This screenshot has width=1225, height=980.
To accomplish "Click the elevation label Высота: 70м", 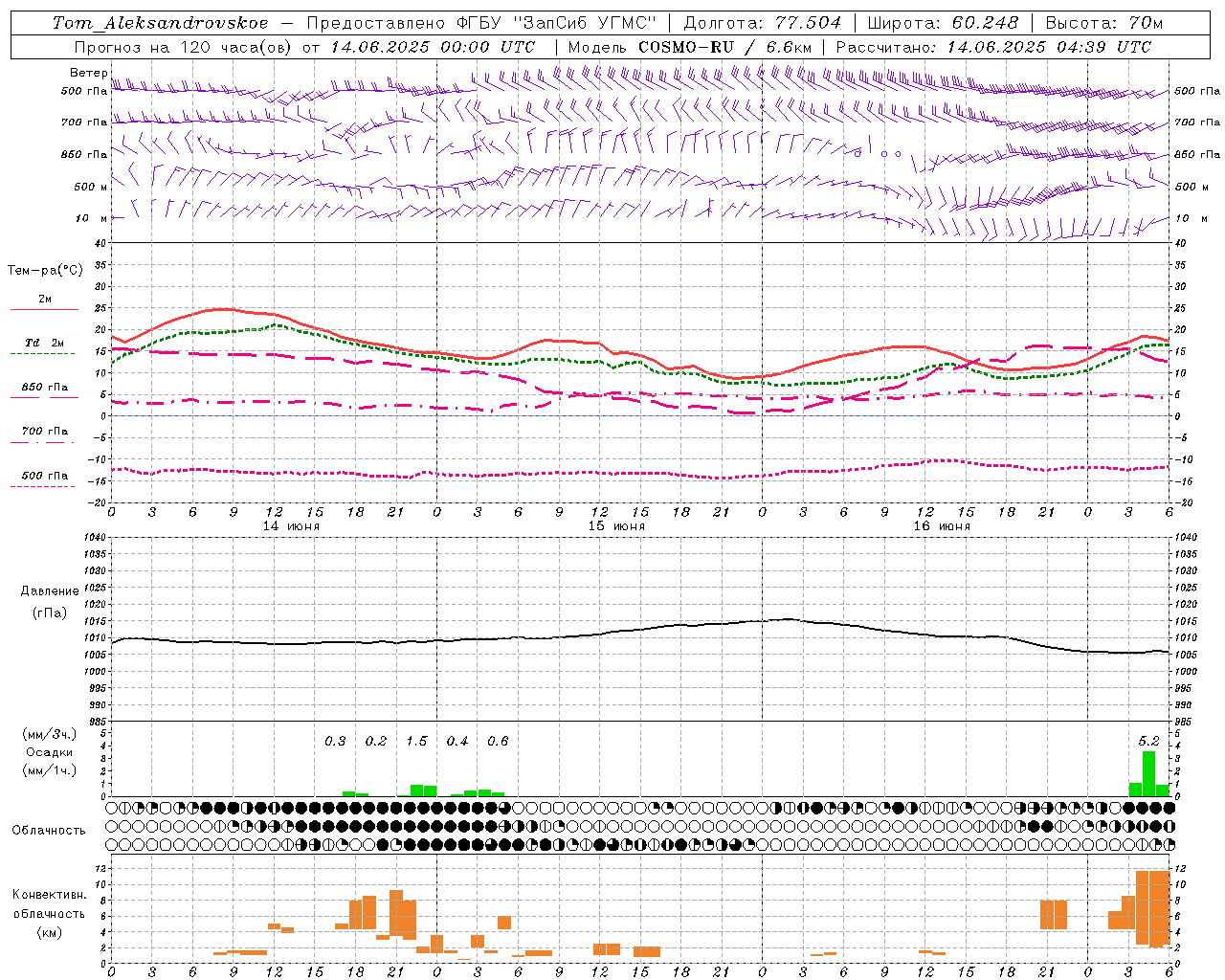I will click(x=1104, y=23).
